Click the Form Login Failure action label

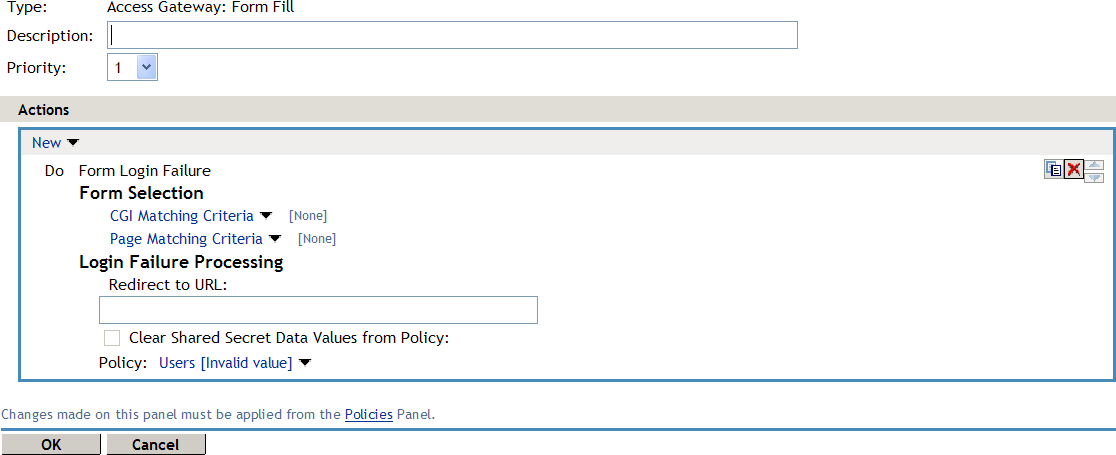click(x=144, y=171)
